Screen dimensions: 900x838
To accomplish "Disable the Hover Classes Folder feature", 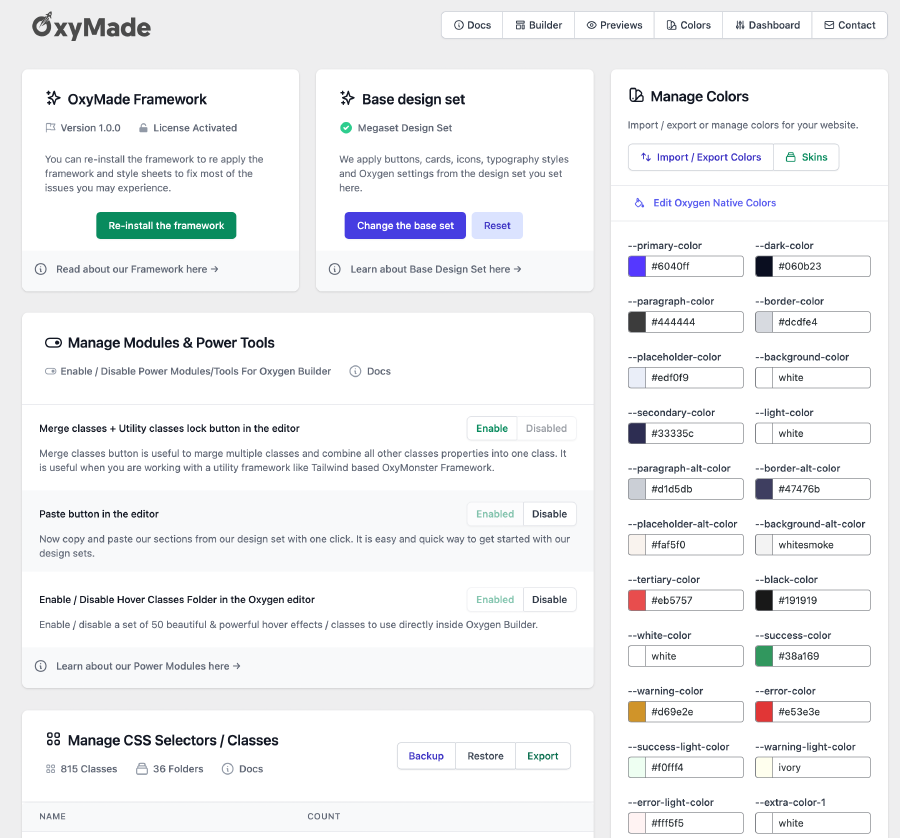I will point(549,599).
